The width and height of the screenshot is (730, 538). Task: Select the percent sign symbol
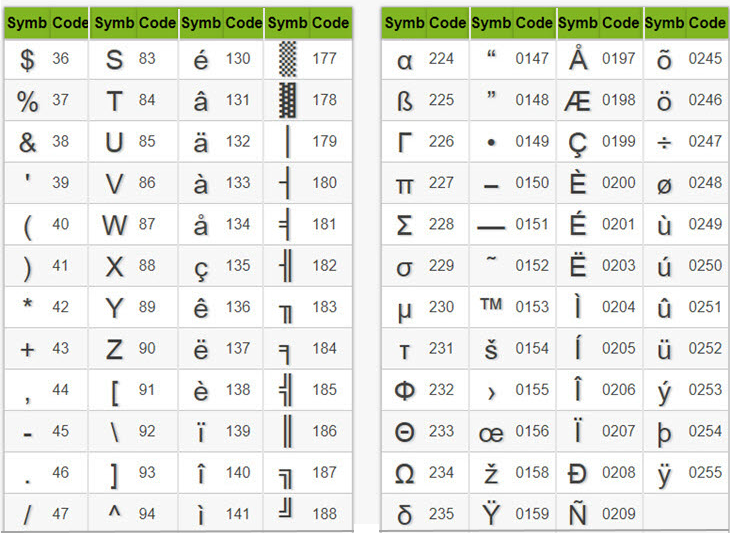point(27,101)
